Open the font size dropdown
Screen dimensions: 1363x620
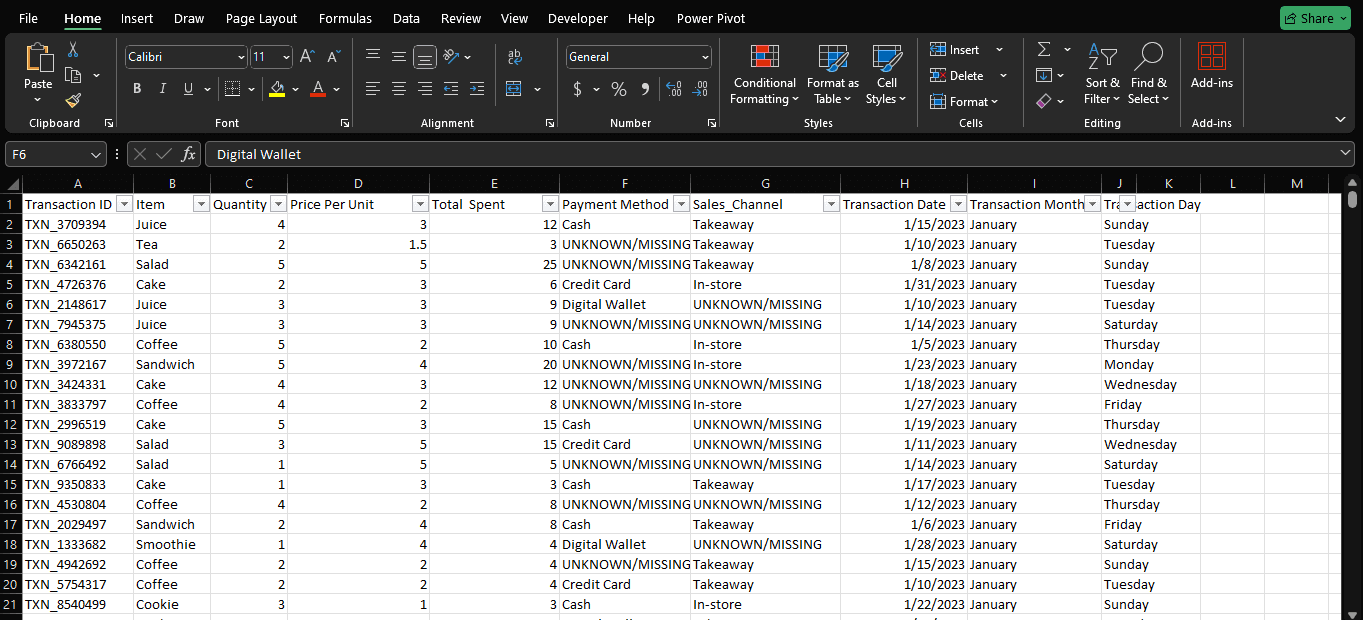coord(287,57)
